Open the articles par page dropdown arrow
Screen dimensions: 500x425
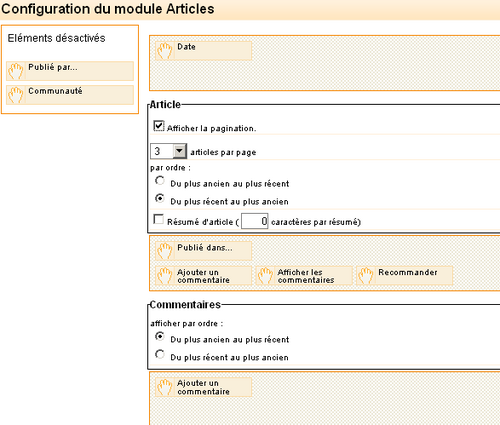(179, 151)
